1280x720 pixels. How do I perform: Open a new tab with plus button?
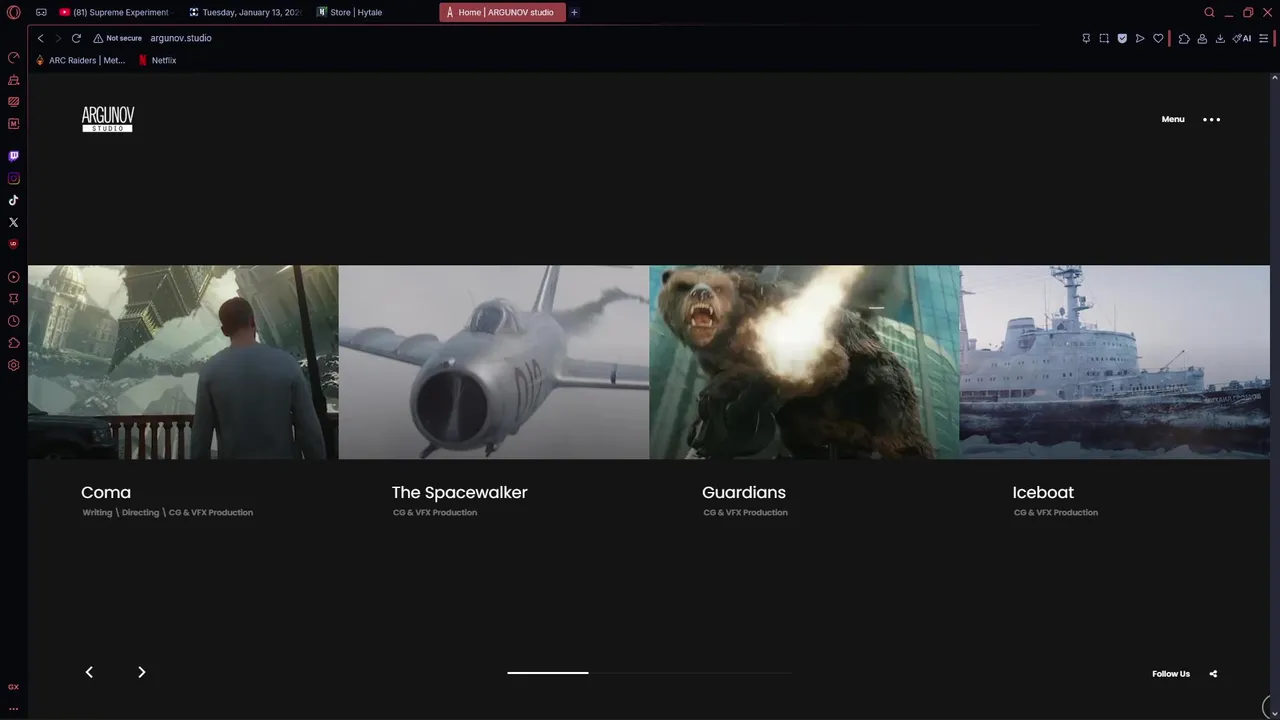click(574, 12)
